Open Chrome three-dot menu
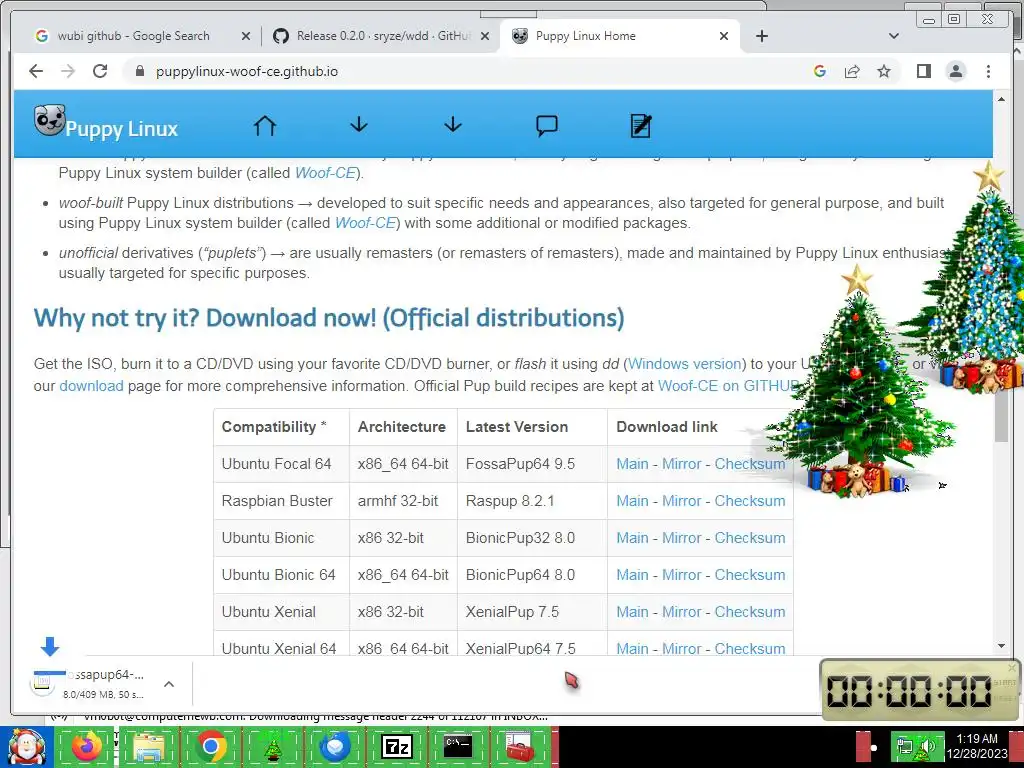The width and height of the screenshot is (1024, 768). pyautogui.click(x=988, y=71)
